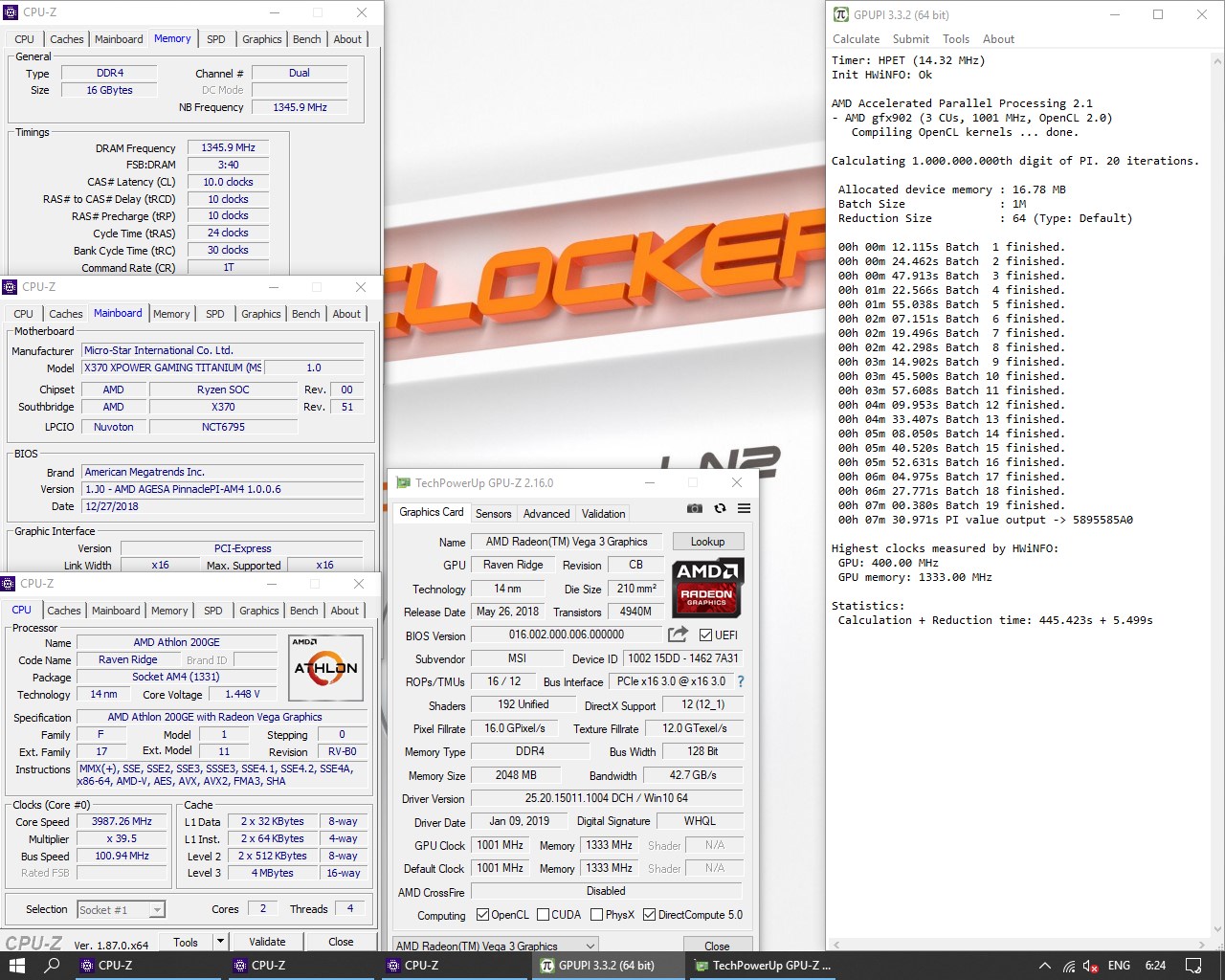Viewport: 1225px width, 980px height.
Task: Switch to TechPowerUp GPU-Z taskbar button
Action: [x=764, y=966]
